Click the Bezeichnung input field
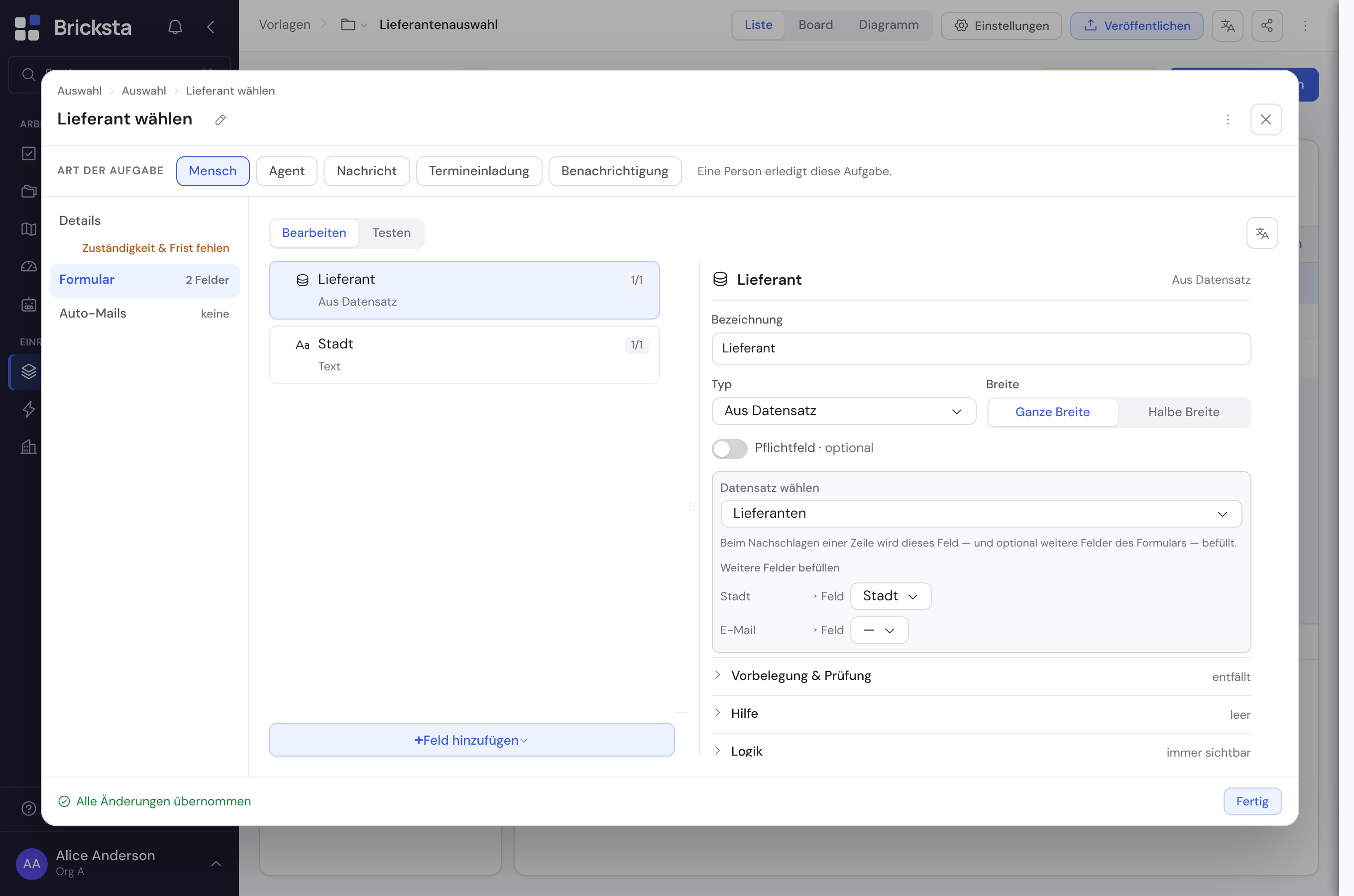1354x896 pixels. click(x=981, y=348)
